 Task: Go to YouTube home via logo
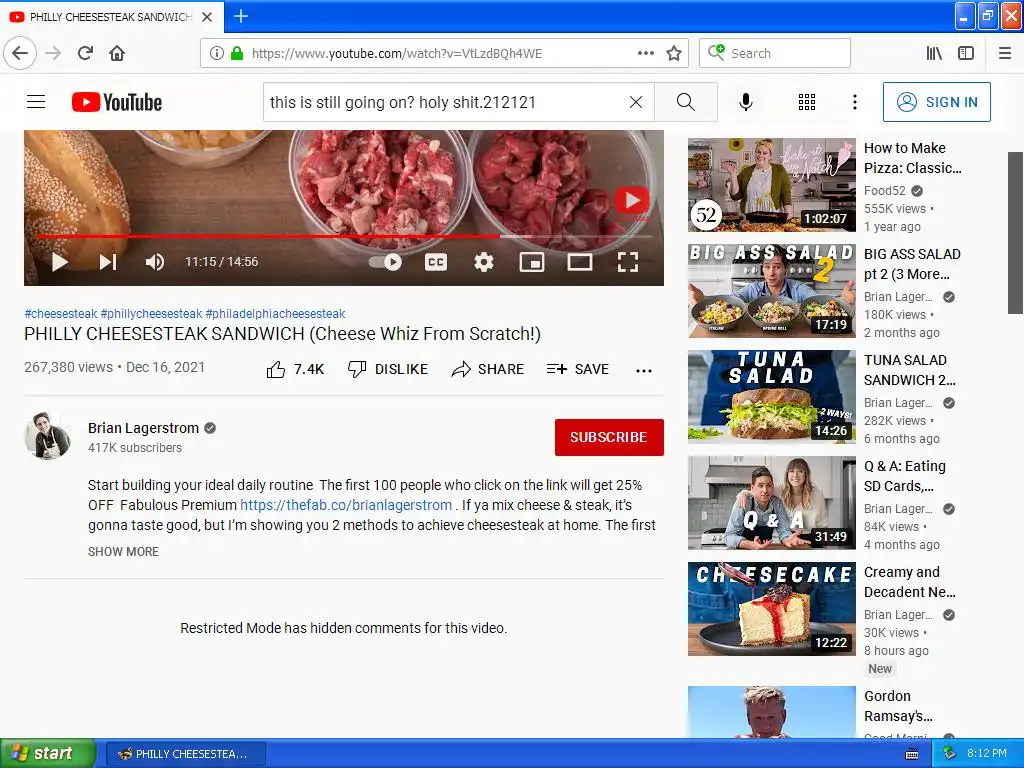117,102
